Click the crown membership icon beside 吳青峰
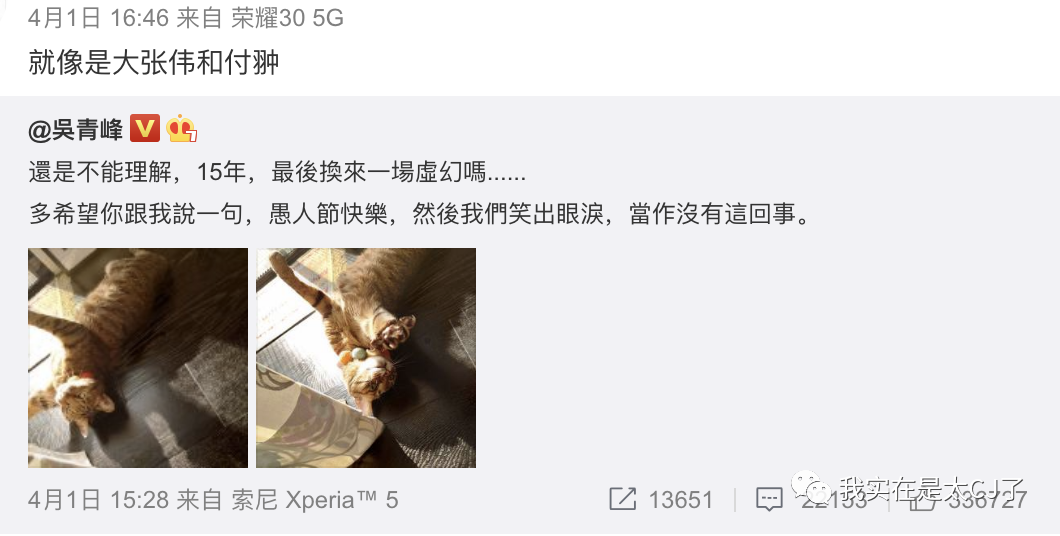Image resolution: width=1060 pixels, height=536 pixels. [181, 128]
